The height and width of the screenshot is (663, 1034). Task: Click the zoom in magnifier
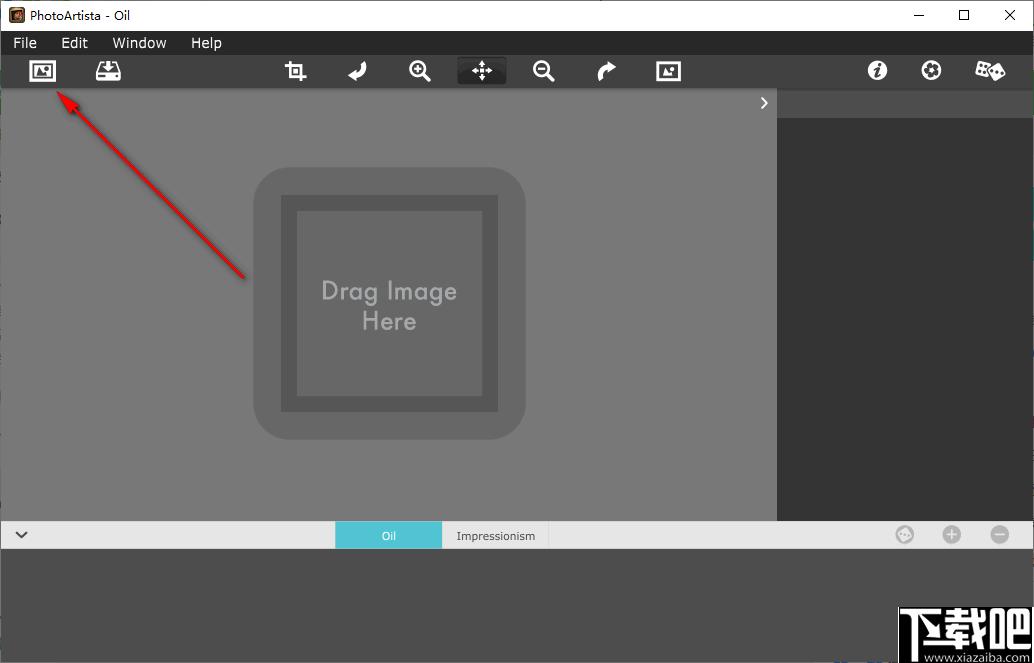pyautogui.click(x=419, y=71)
